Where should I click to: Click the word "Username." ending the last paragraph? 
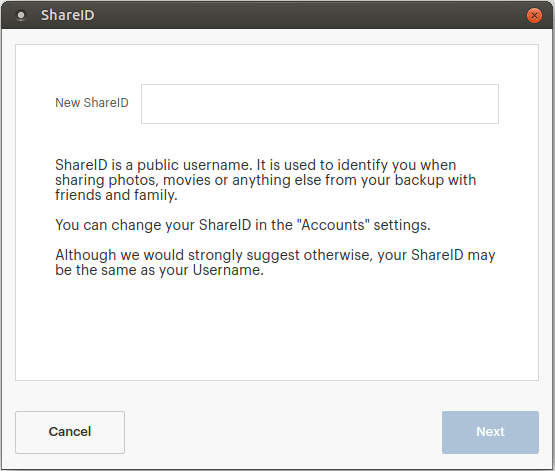pyautogui.click(x=228, y=270)
